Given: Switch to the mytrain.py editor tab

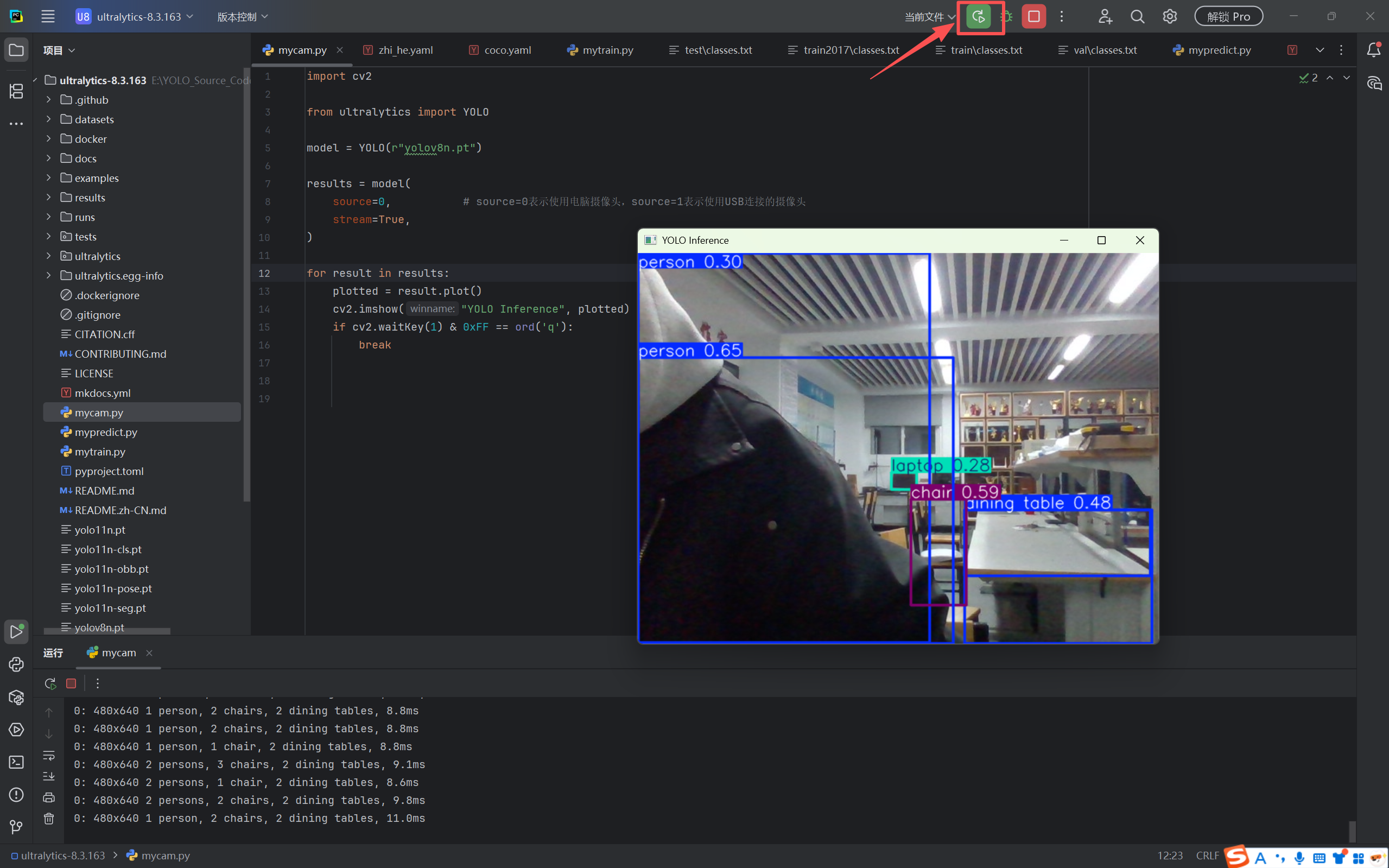Looking at the screenshot, I should pyautogui.click(x=607, y=50).
